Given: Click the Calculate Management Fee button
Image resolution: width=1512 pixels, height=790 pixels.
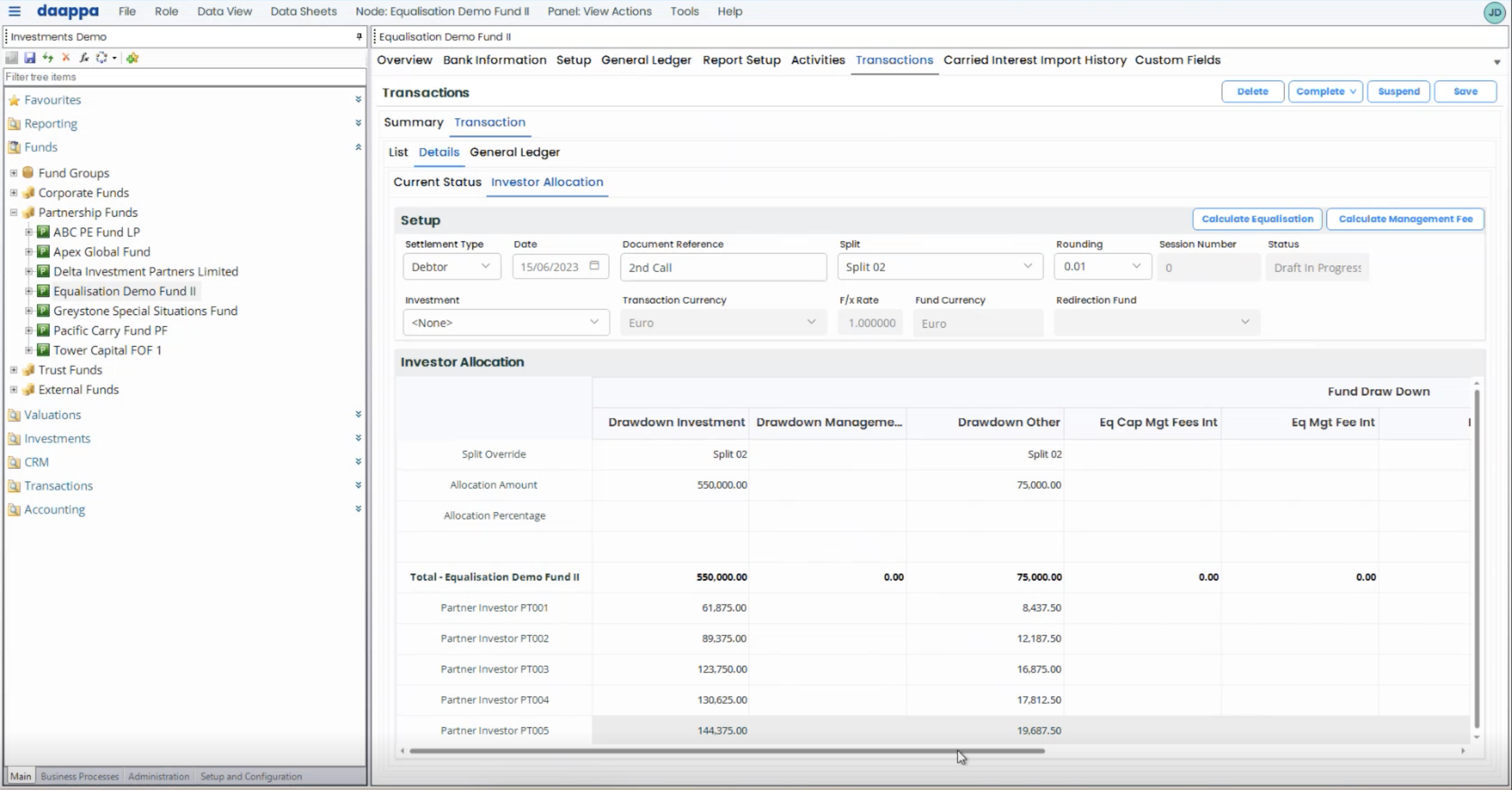Looking at the screenshot, I should (1405, 219).
